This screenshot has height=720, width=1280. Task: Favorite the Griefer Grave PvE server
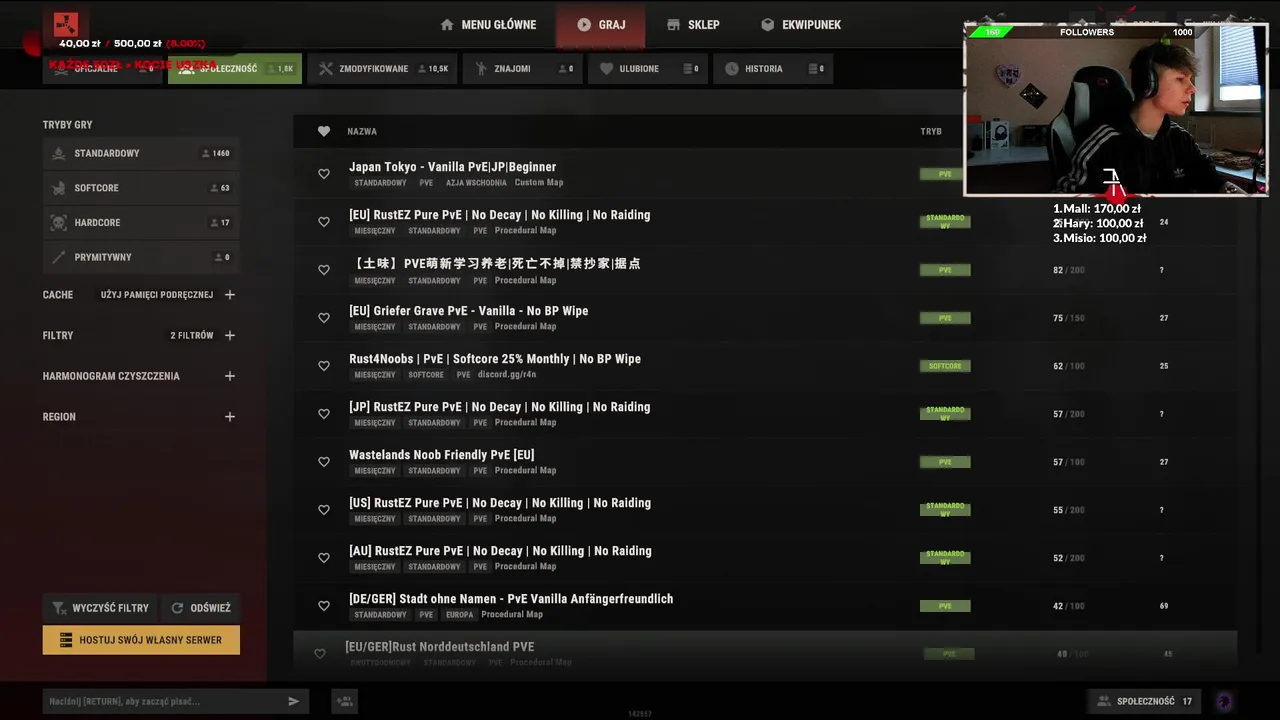(324, 318)
